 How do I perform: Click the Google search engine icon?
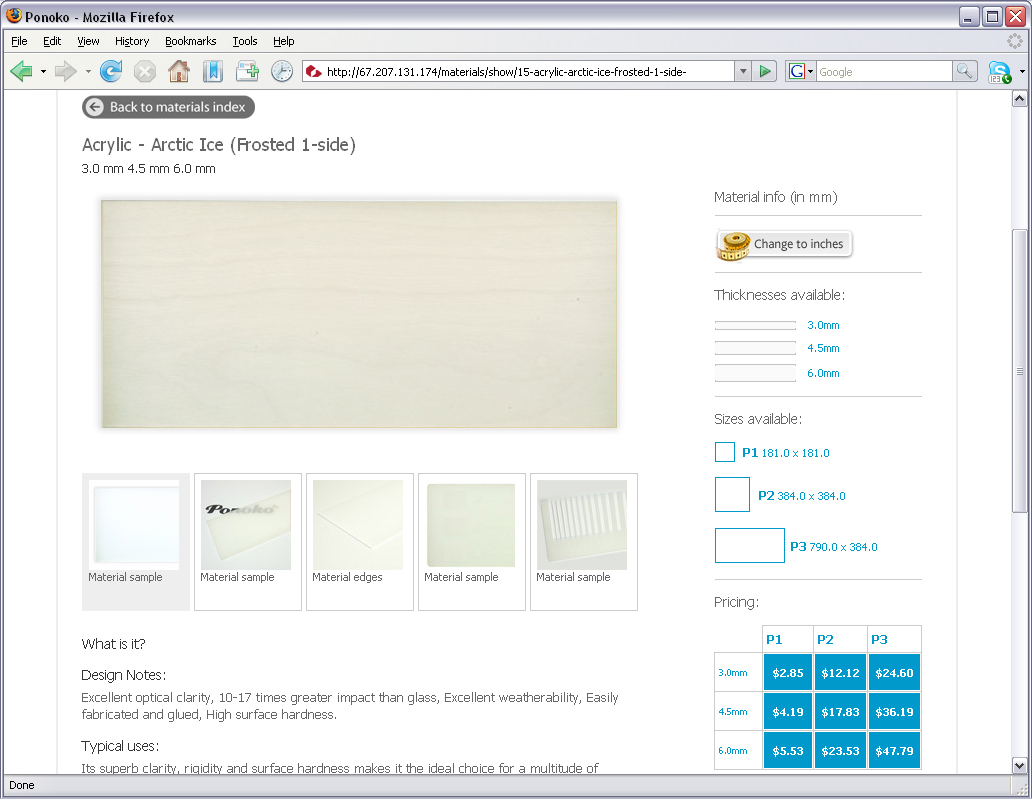pyautogui.click(x=796, y=71)
